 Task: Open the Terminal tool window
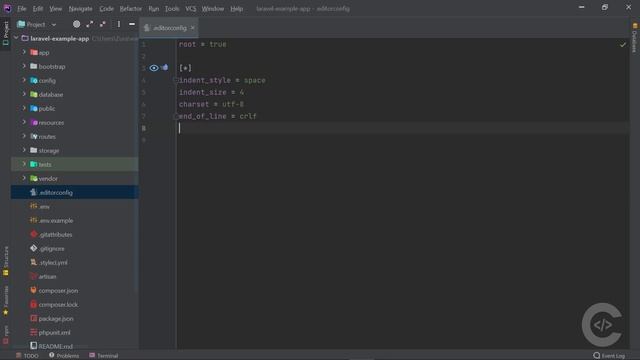point(104,356)
